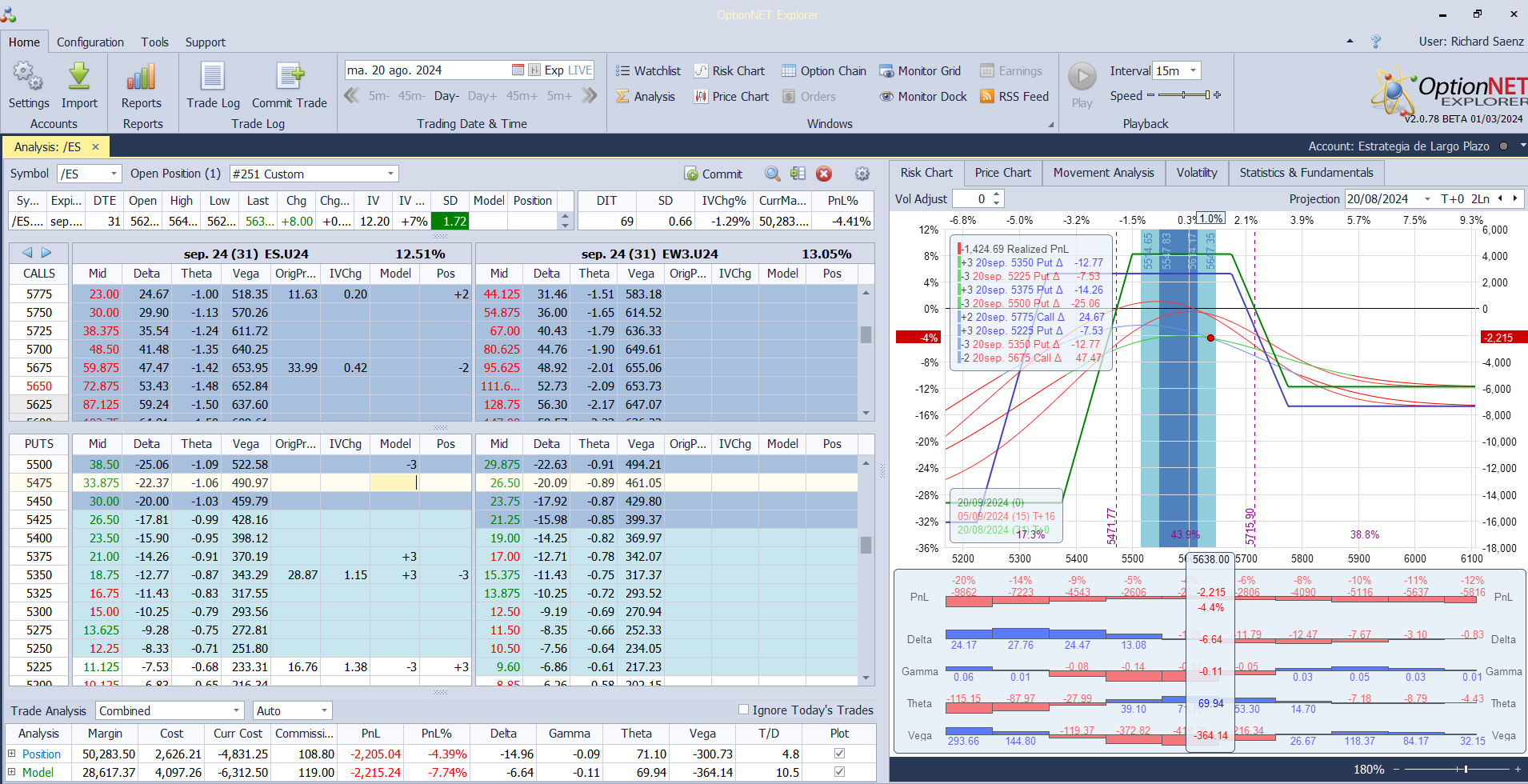
Task: Click the 45m- time step button
Action: pyautogui.click(x=412, y=96)
